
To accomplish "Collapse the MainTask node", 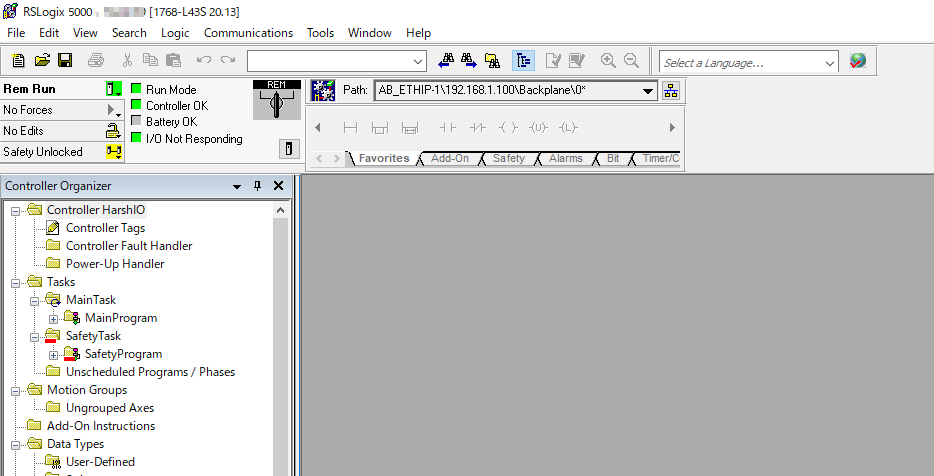I will (35, 301).
